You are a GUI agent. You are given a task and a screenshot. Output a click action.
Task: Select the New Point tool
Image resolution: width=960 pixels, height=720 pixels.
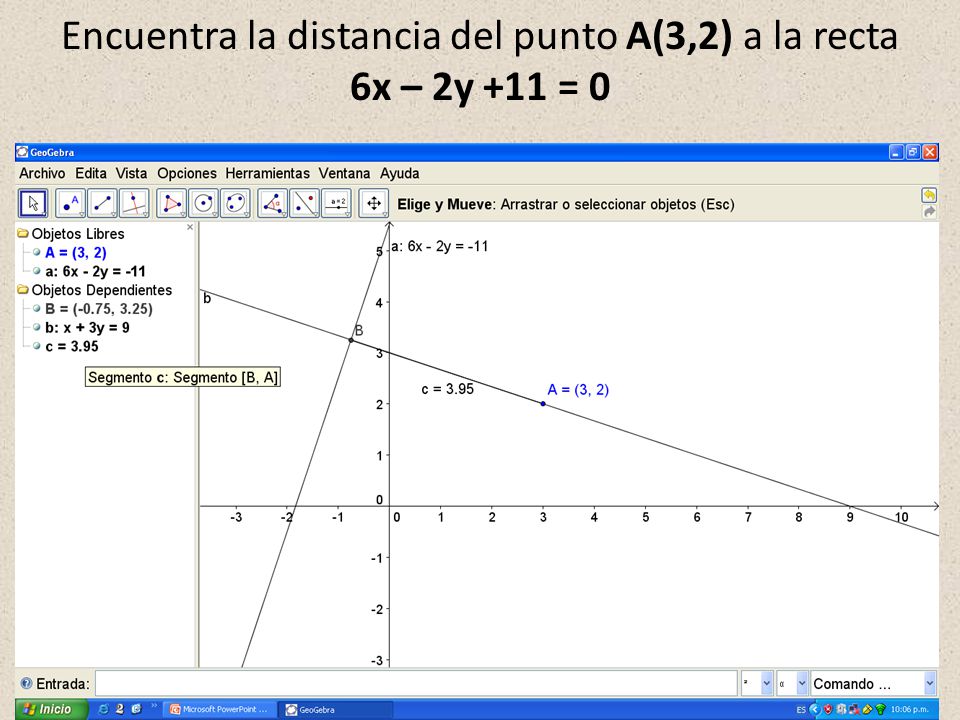tap(70, 203)
